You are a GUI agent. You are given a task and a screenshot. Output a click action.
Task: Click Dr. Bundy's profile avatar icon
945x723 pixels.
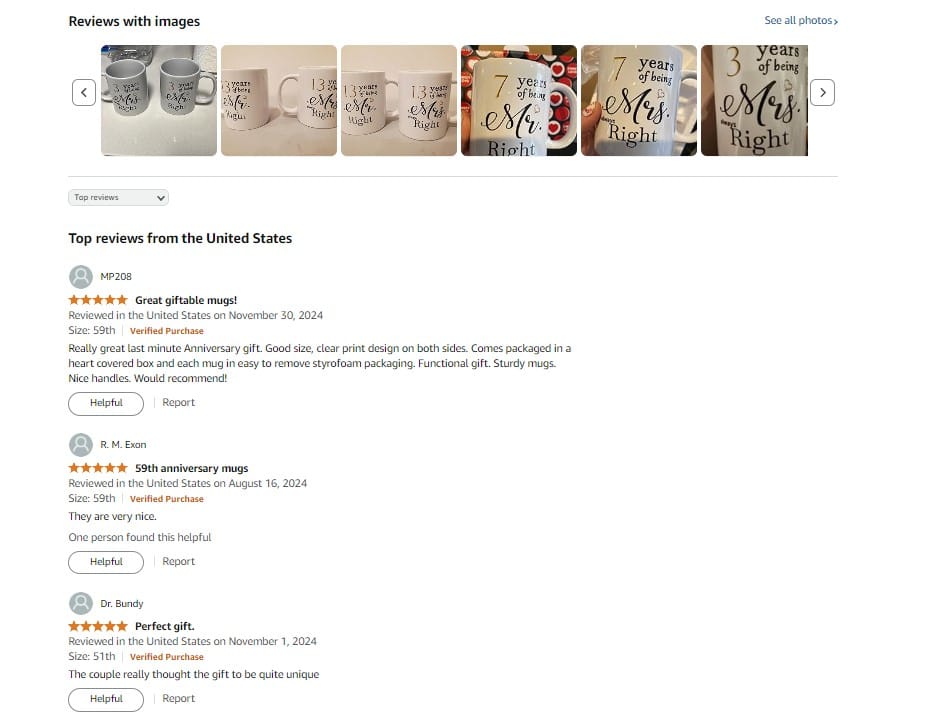tap(81, 604)
